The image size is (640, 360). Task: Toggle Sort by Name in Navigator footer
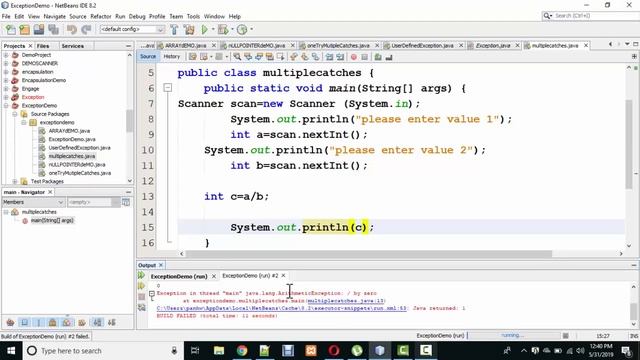(98, 323)
